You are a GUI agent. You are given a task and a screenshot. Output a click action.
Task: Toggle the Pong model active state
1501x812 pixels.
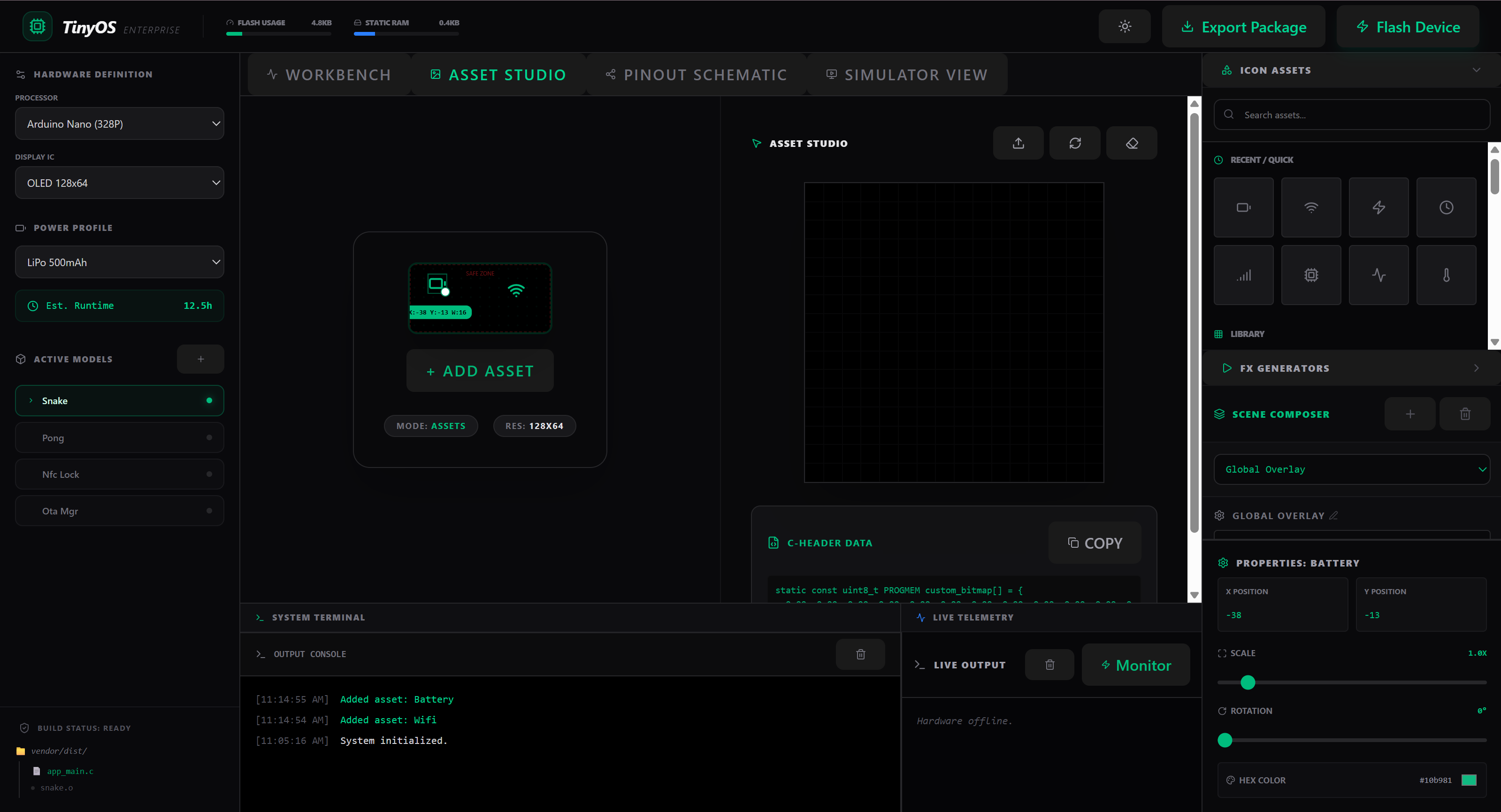point(209,437)
